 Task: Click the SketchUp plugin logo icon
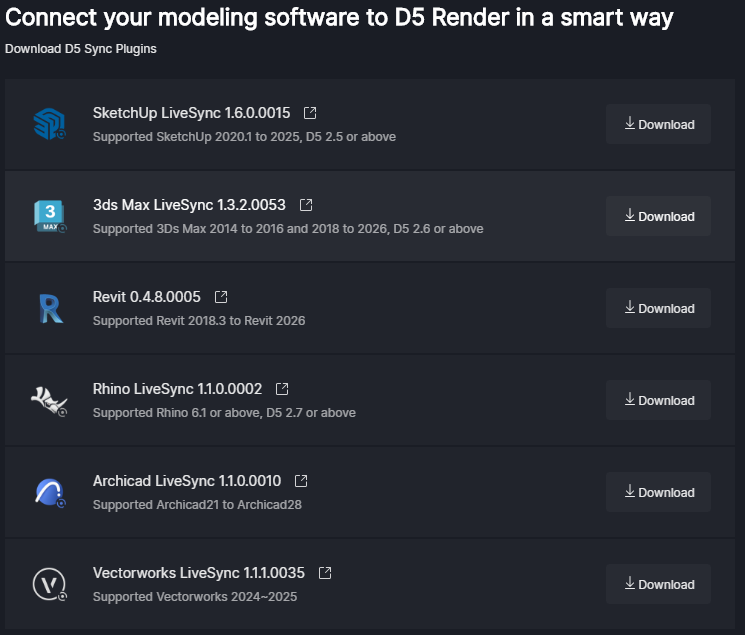click(49, 124)
